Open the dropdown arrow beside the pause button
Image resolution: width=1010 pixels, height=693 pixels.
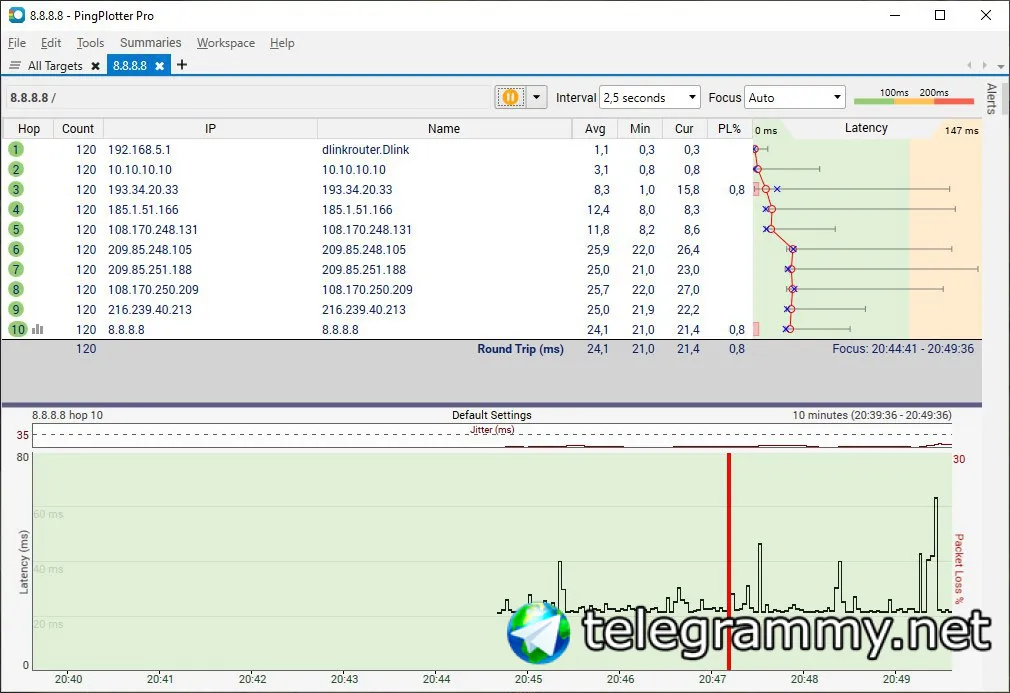537,97
